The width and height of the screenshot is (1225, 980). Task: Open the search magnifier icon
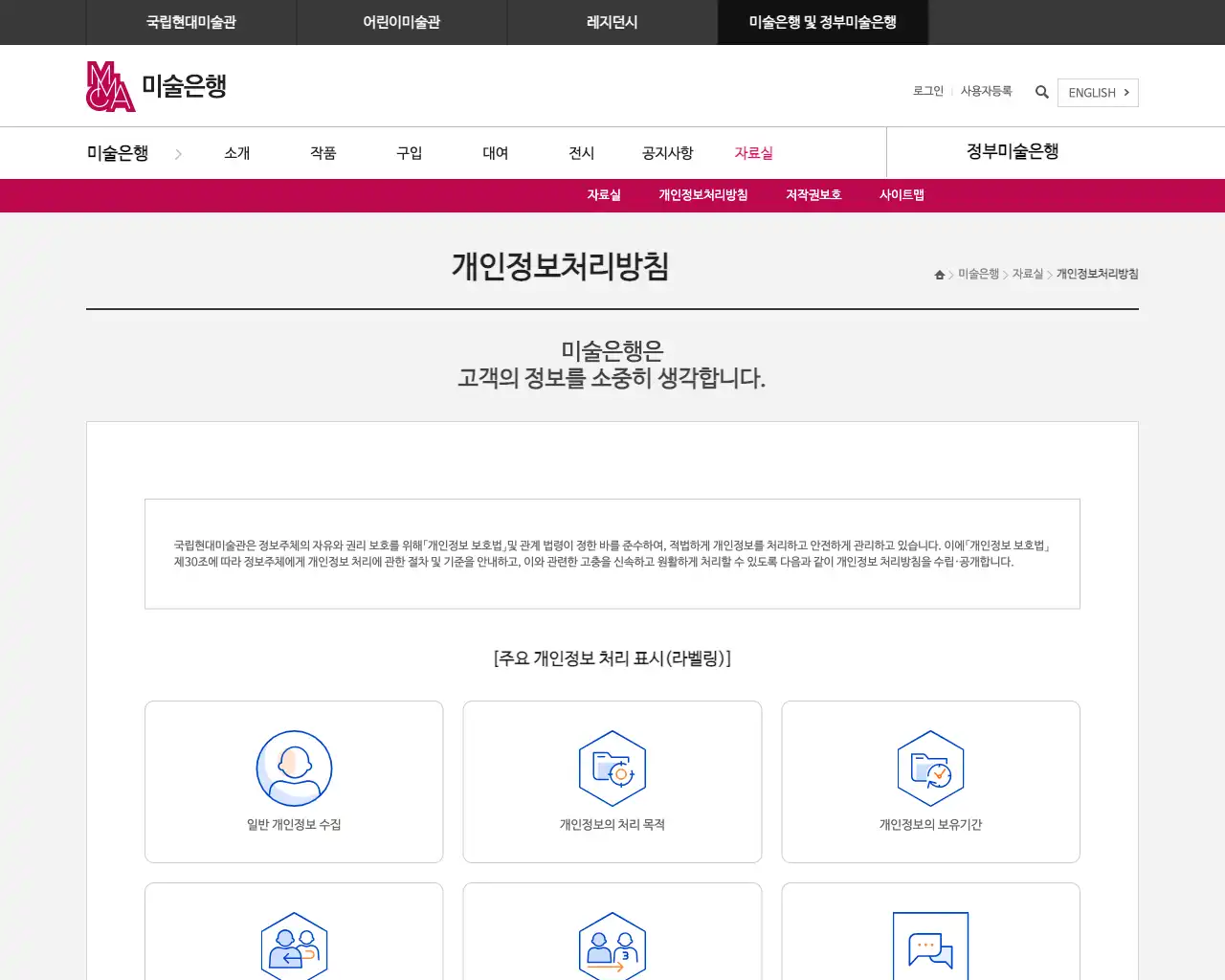click(x=1042, y=92)
